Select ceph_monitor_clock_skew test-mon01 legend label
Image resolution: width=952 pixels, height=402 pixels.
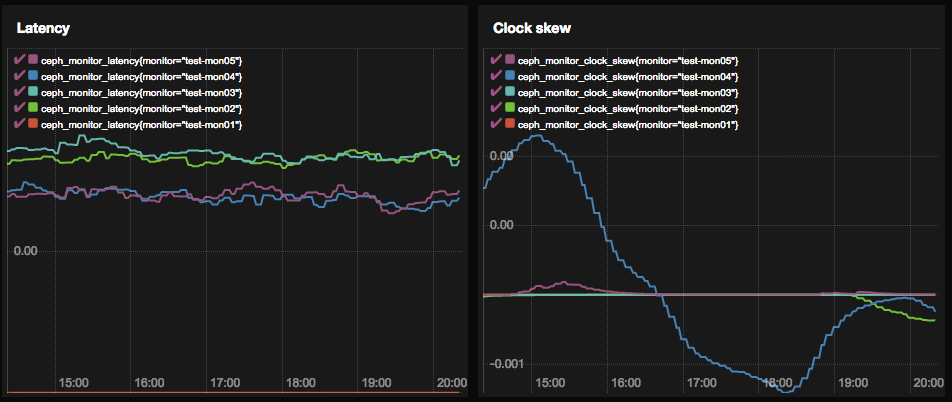pyautogui.click(x=628, y=124)
